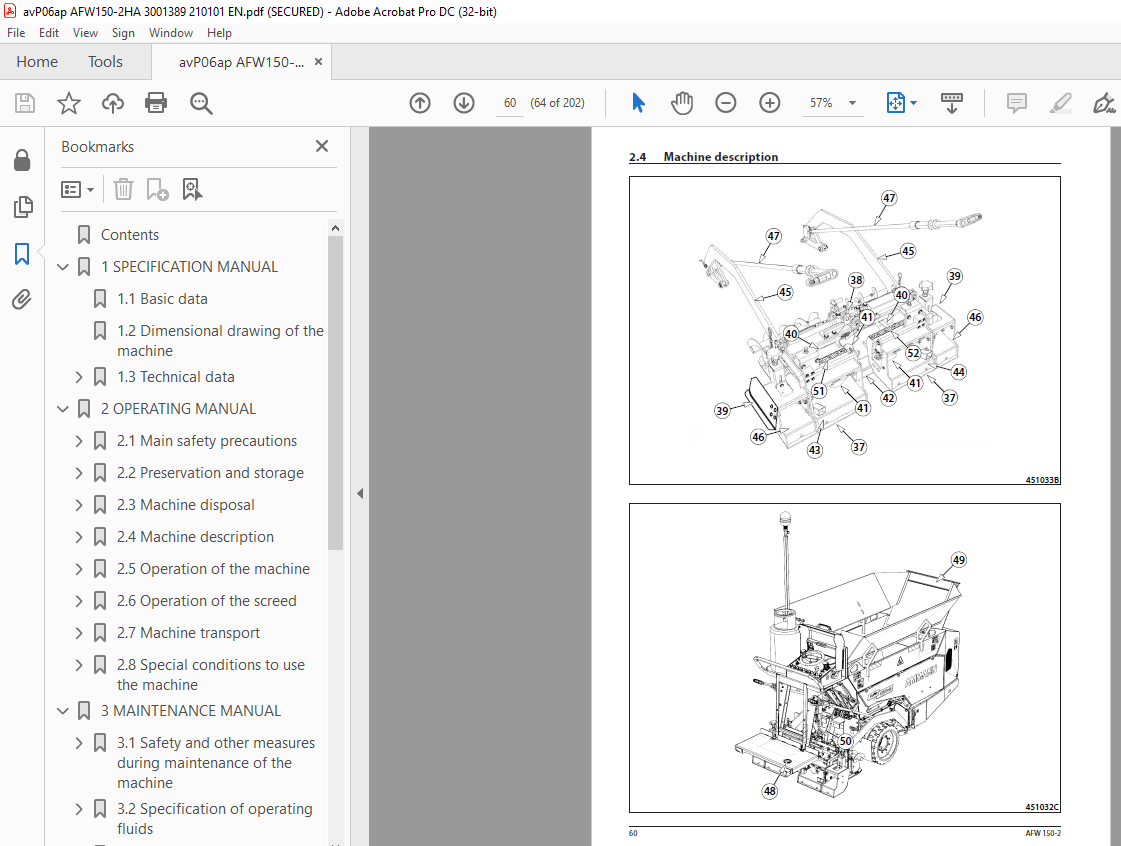Open 3.1 Safety and other measures bookmark
Viewport: 1121px width, 846px height.
(216, 762)
